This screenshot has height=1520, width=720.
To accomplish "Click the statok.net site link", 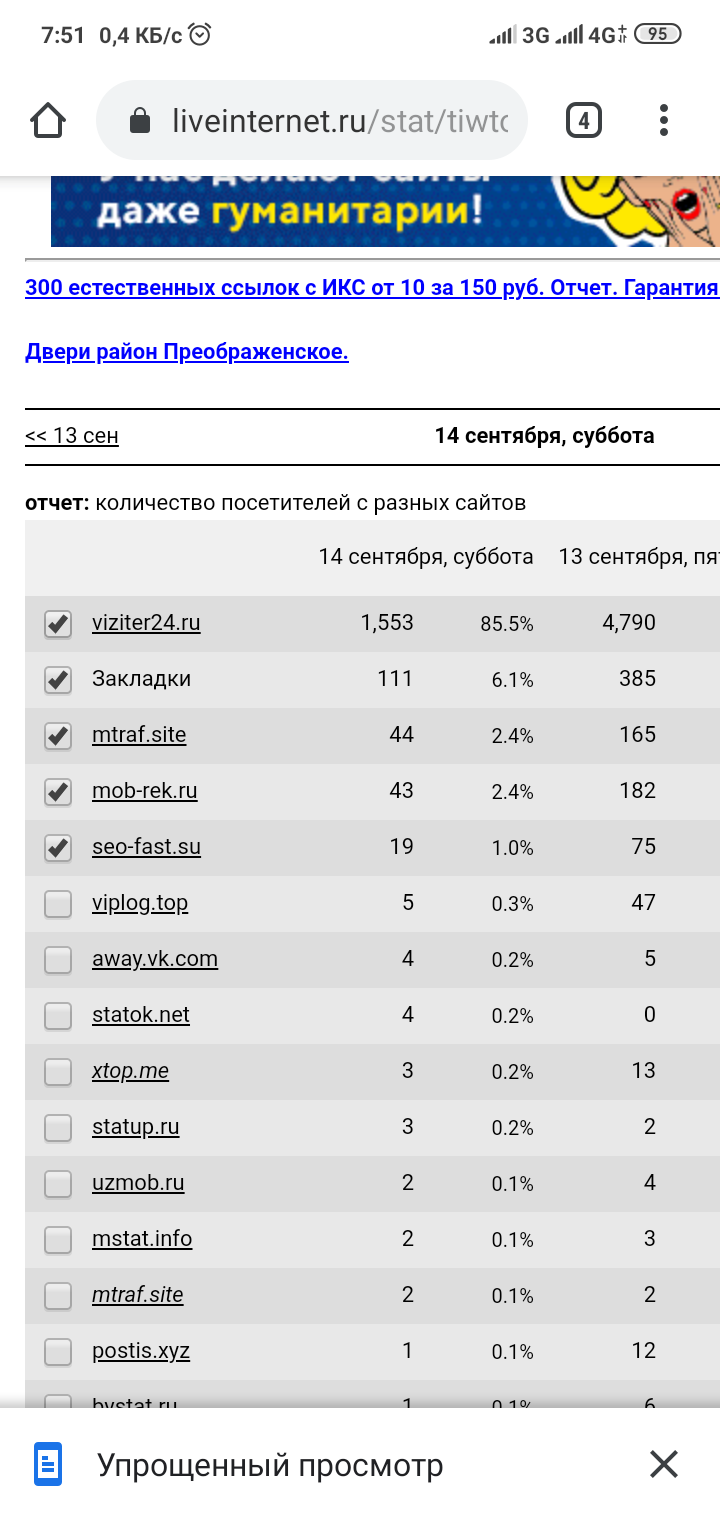I will coord(140,1015).
